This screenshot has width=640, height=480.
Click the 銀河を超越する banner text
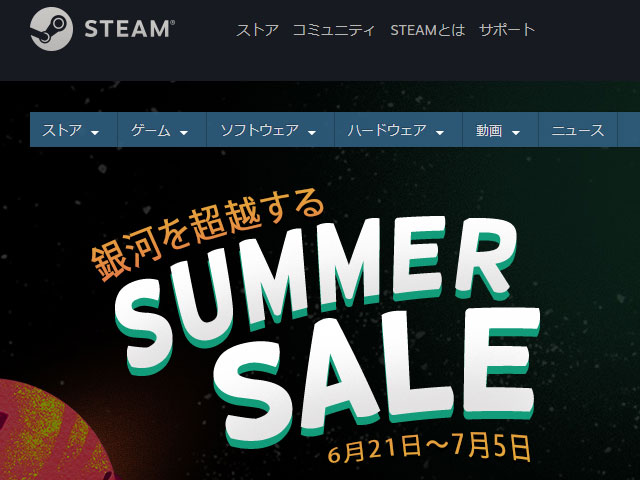(207, 233)
